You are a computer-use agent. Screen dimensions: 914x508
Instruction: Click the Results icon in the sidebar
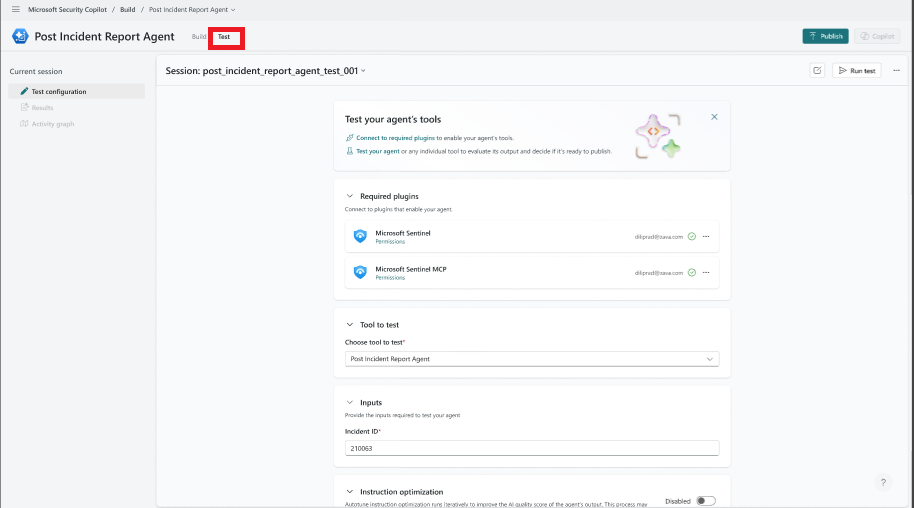24,107
